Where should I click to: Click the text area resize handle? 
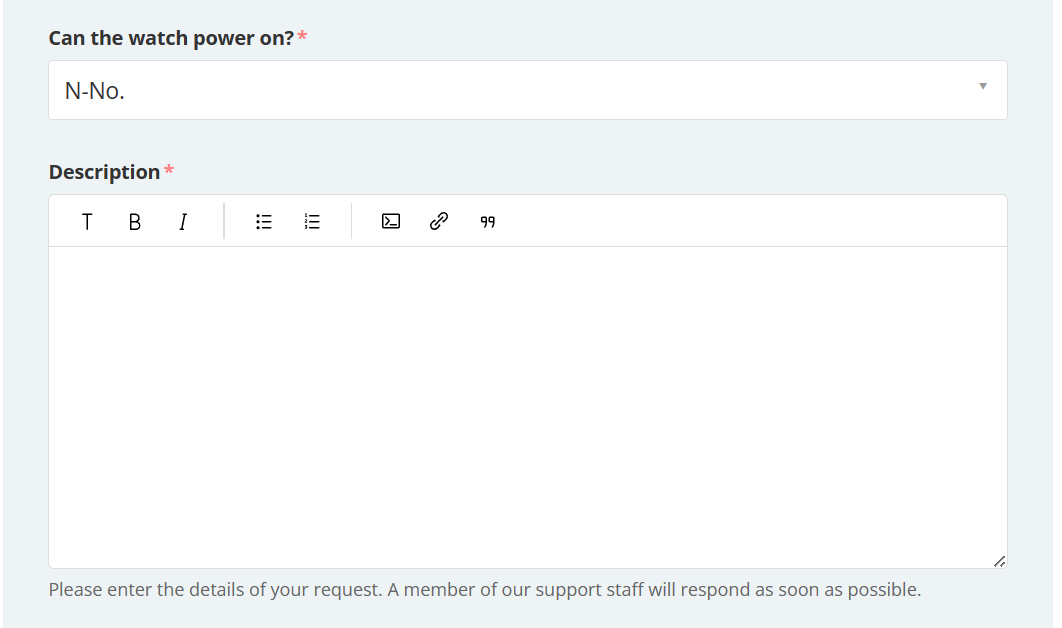(x=999, y=562)
